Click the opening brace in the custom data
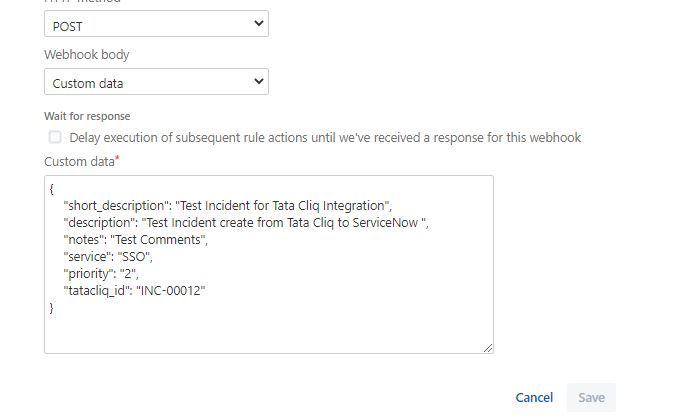Screen dimensions: 699x420 pyautogui.click(x=52, y=189)
